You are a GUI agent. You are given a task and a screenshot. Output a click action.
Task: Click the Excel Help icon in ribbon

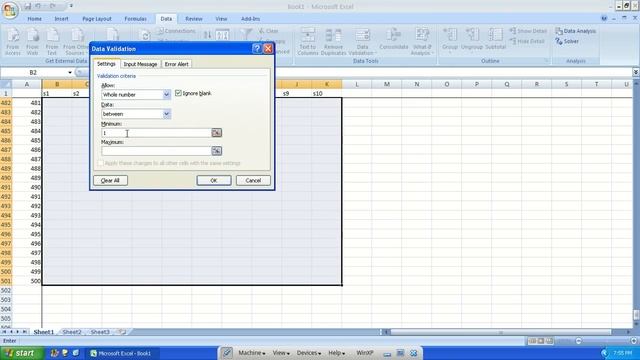coord(604,18)
